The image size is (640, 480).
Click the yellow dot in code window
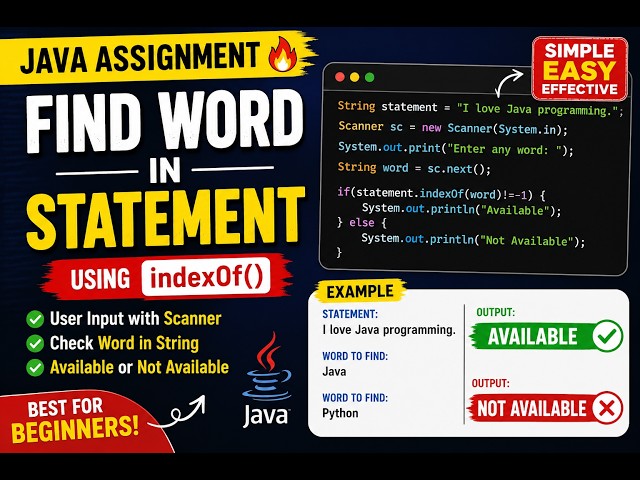(x=355, y=77)
